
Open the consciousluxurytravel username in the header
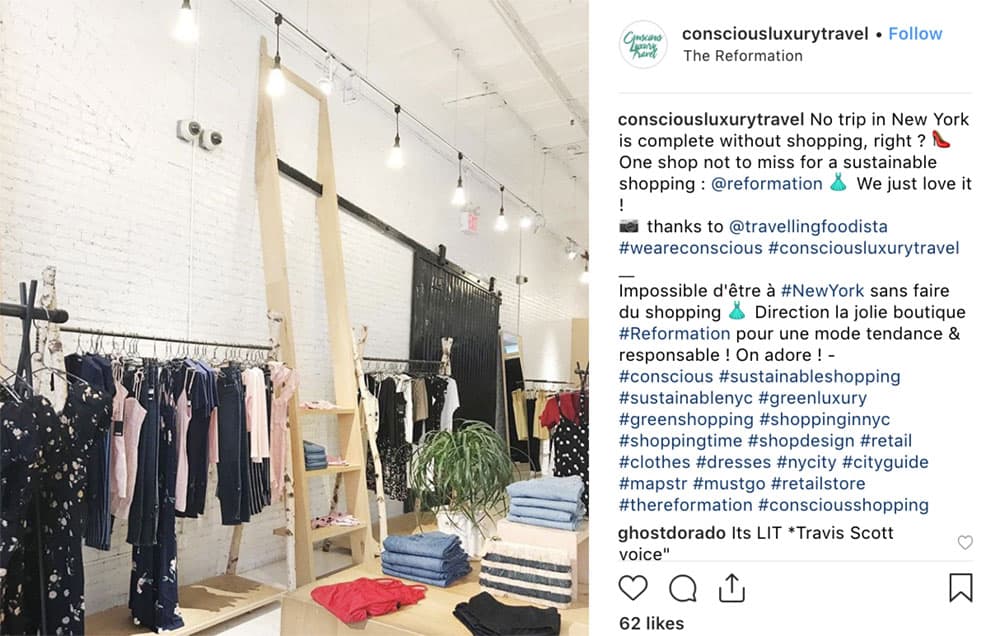[775, 34]
